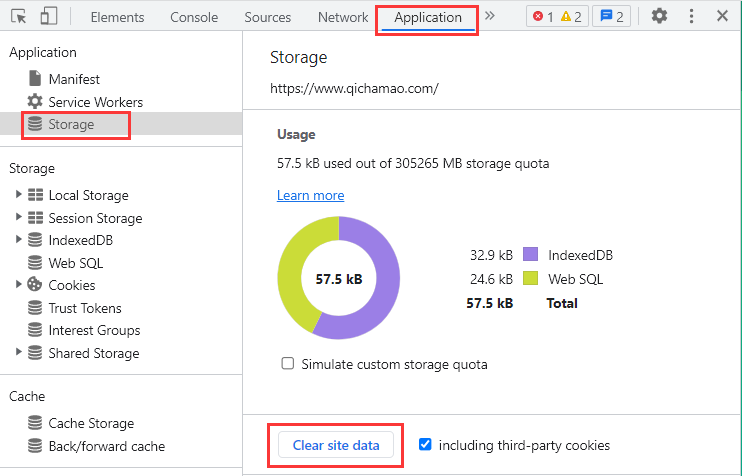Switch to the Console tab

[x=194, y=17]
